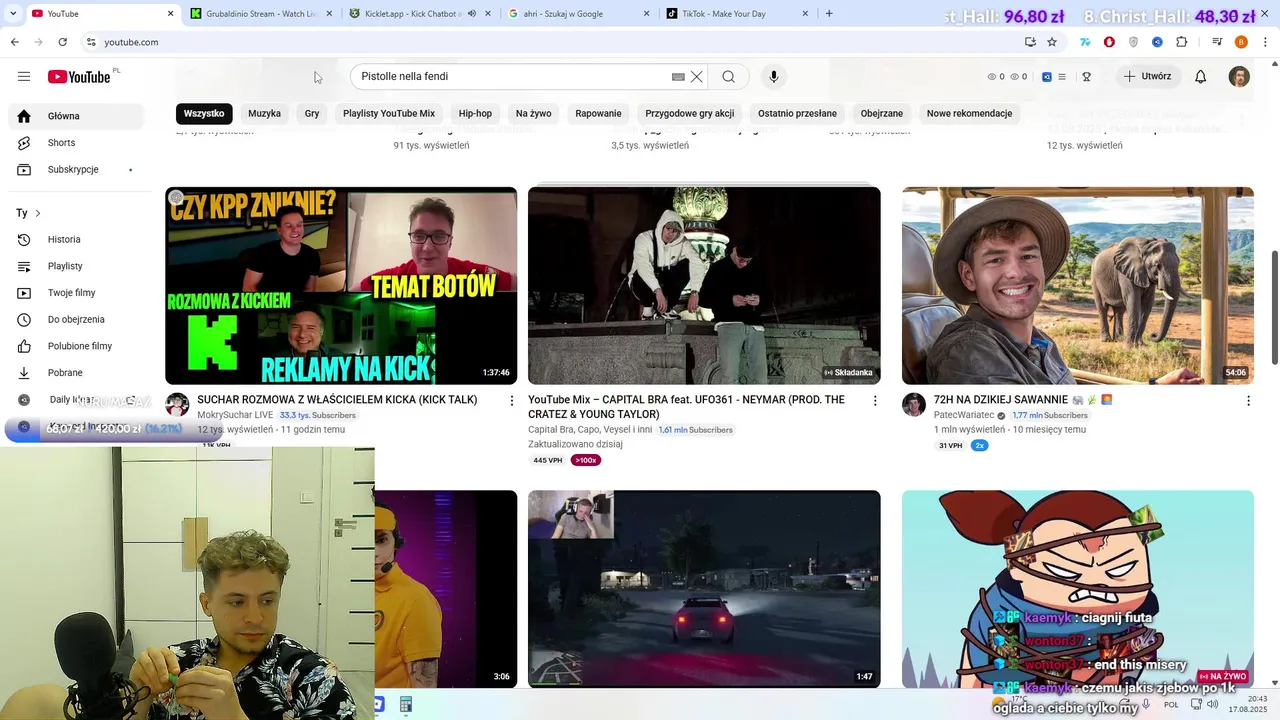Select the Wszystko filter chip
This screenshot has width=1280, height=720.
click(x=204, y=113)
